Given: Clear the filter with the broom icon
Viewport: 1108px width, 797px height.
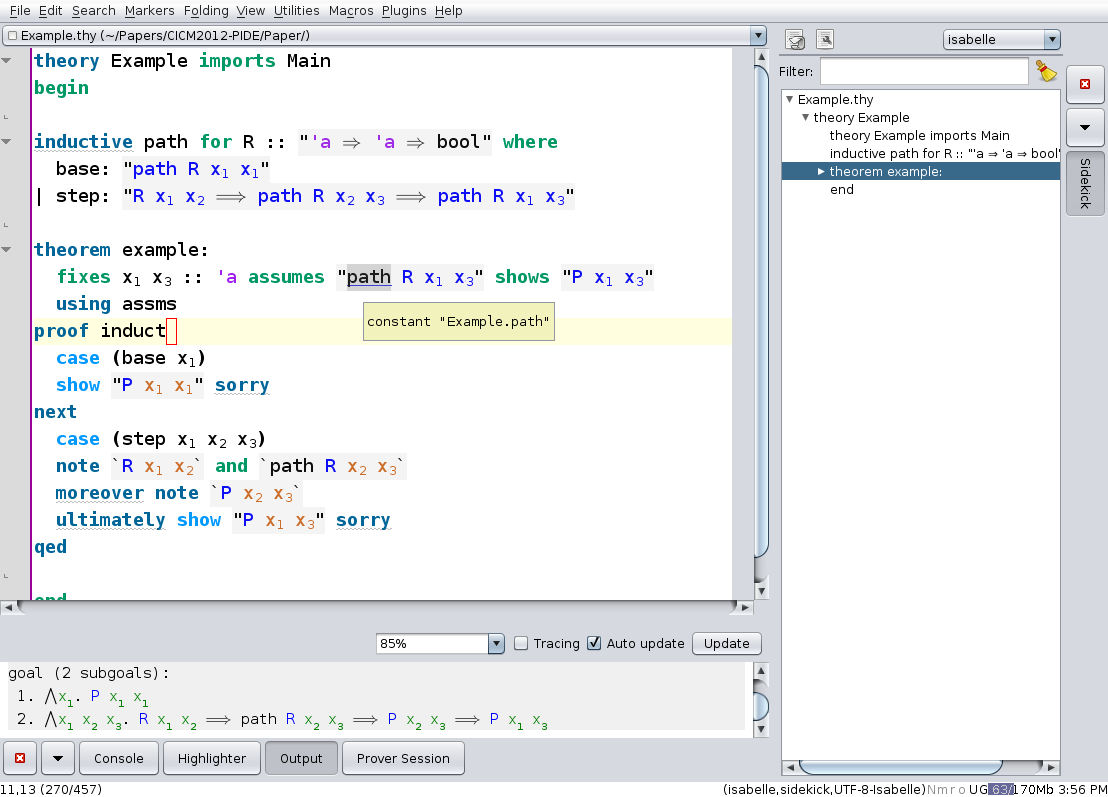Looking at the screenshot, I should click(x=1046, y=71).
